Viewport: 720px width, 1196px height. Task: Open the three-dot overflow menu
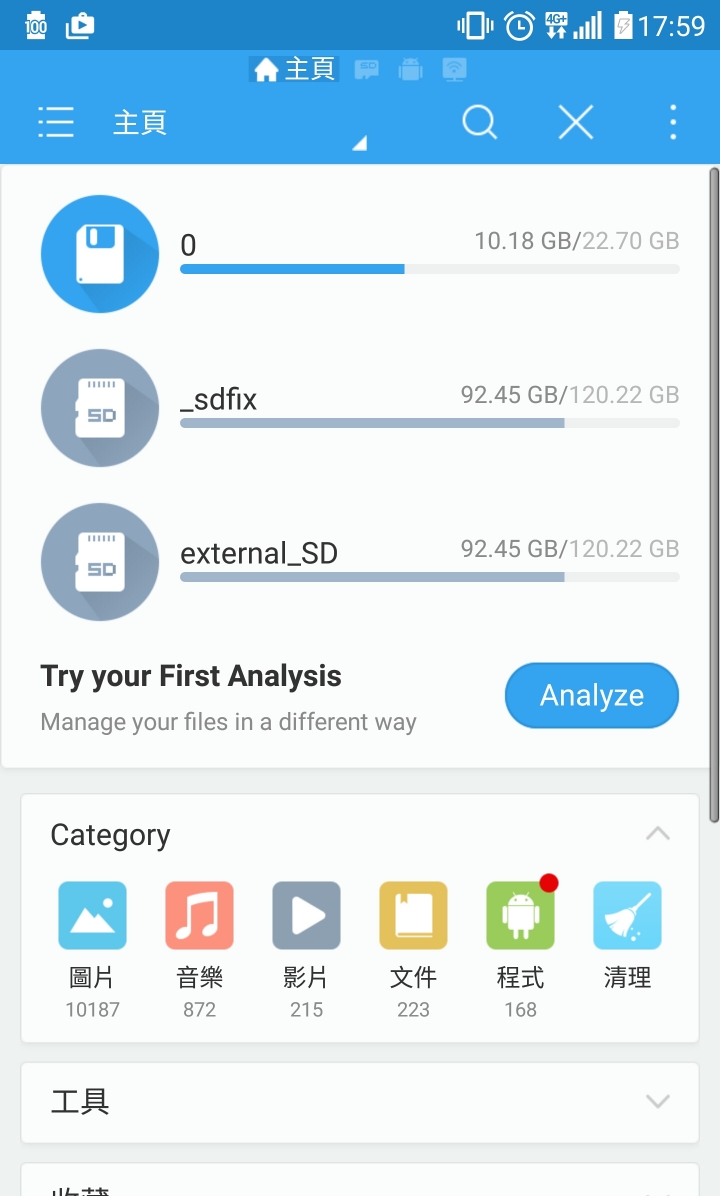tap(673, 122)
